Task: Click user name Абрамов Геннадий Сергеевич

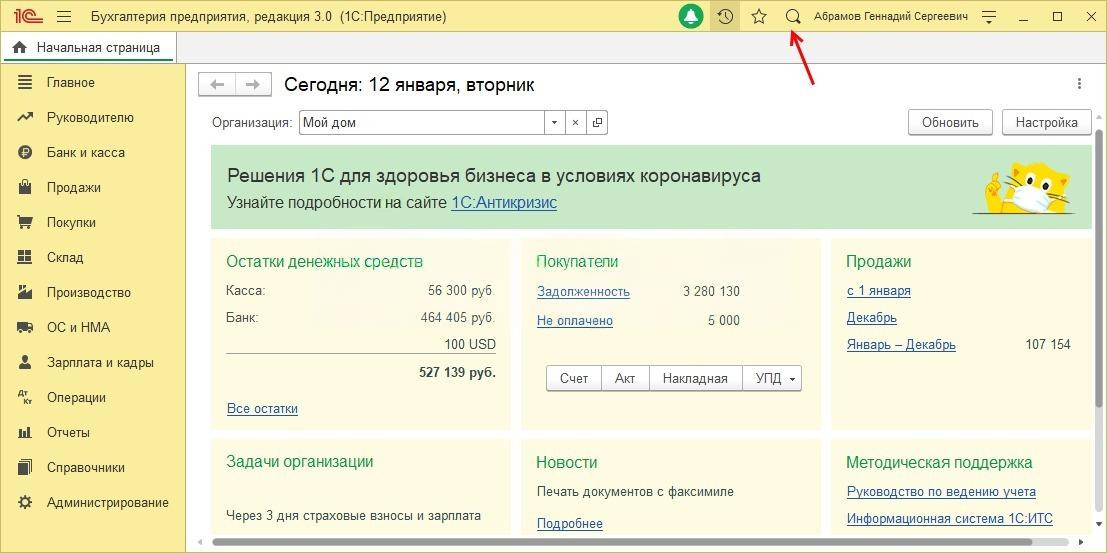Action: click(x=890, y=16)
